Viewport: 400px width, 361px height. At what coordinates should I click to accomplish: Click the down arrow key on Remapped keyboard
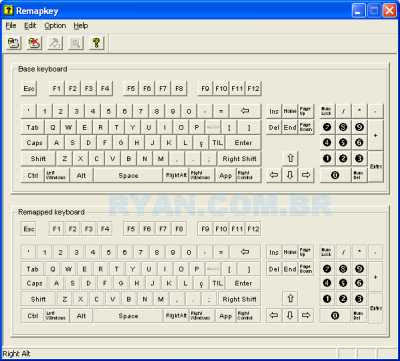[290, 315]
